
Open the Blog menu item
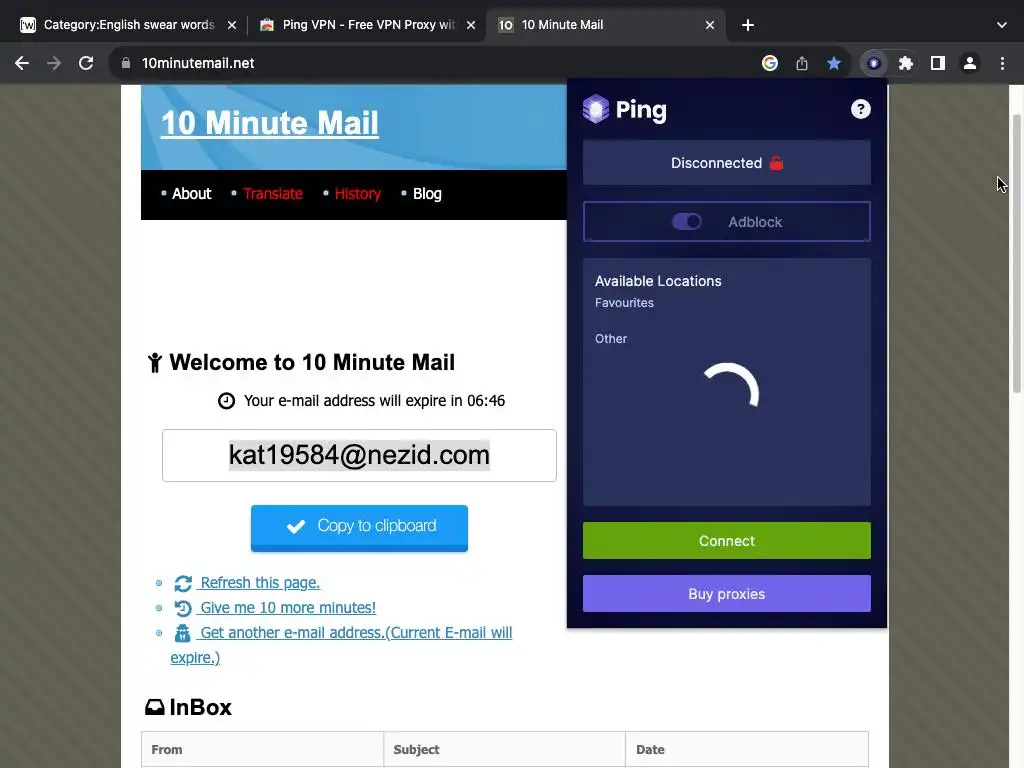coord(427,194)
